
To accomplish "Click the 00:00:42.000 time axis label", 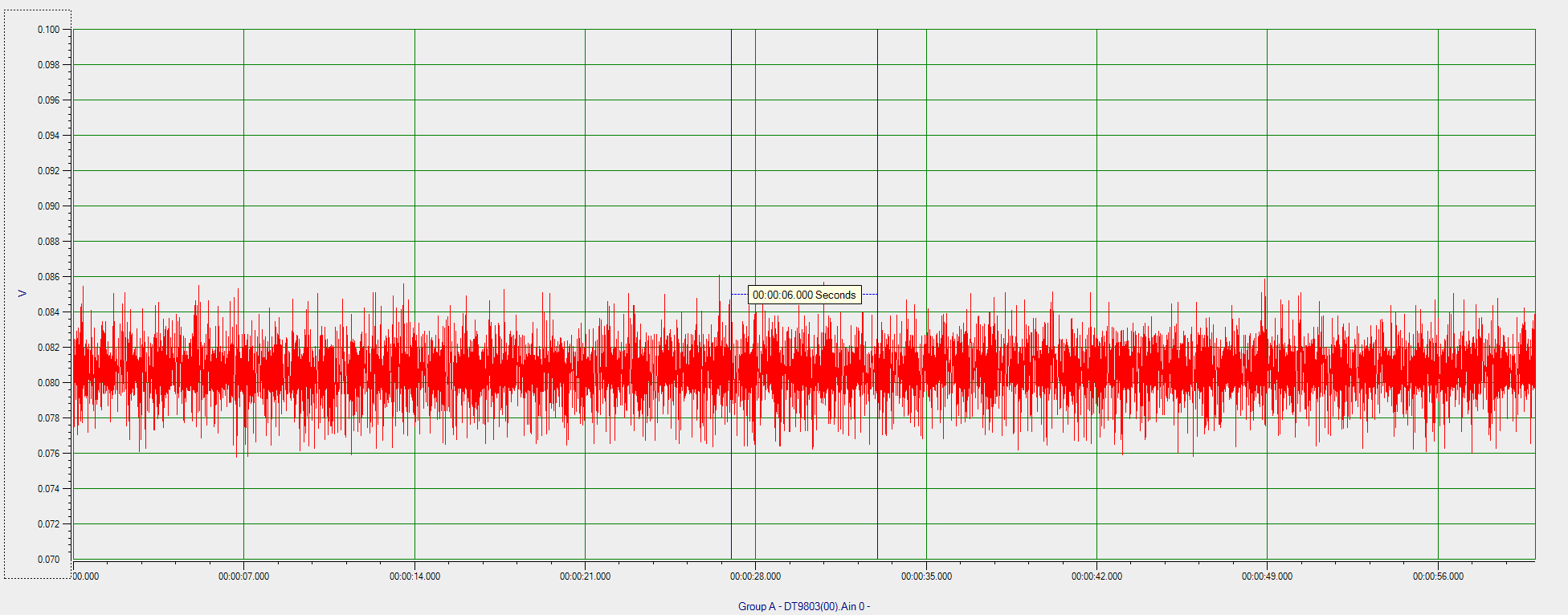I will click(1096, 576).
